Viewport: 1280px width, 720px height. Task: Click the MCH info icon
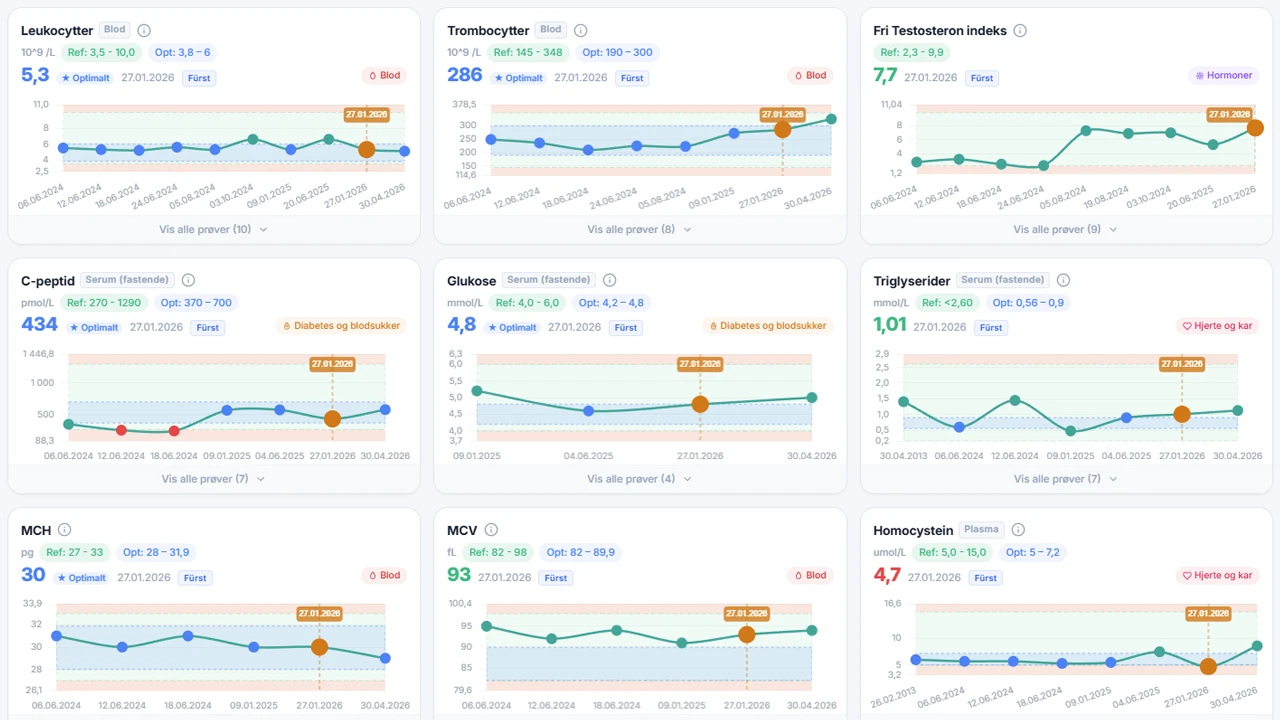coord(65,530)
